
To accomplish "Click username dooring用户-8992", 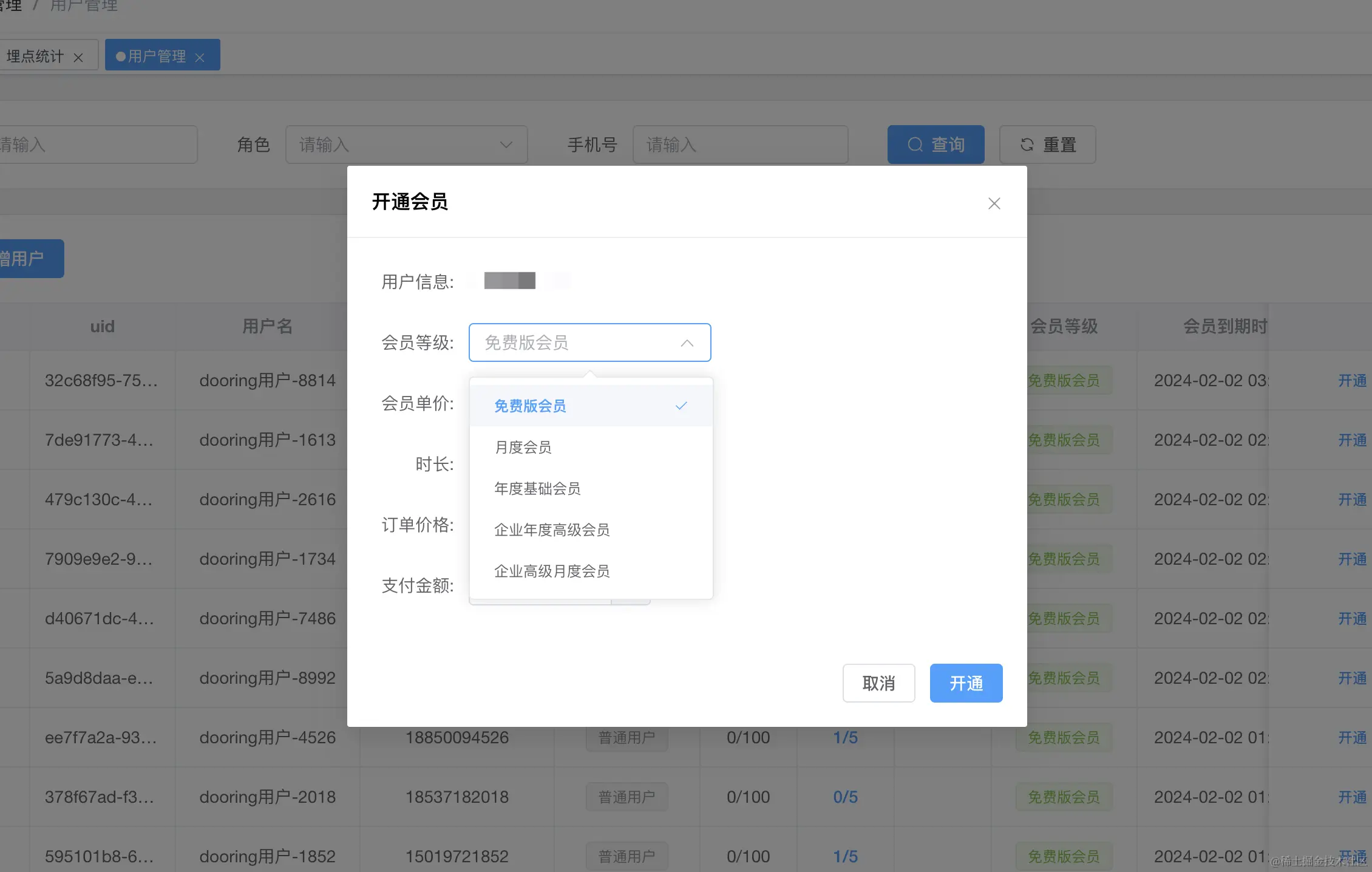I will [x=268, y=678].
